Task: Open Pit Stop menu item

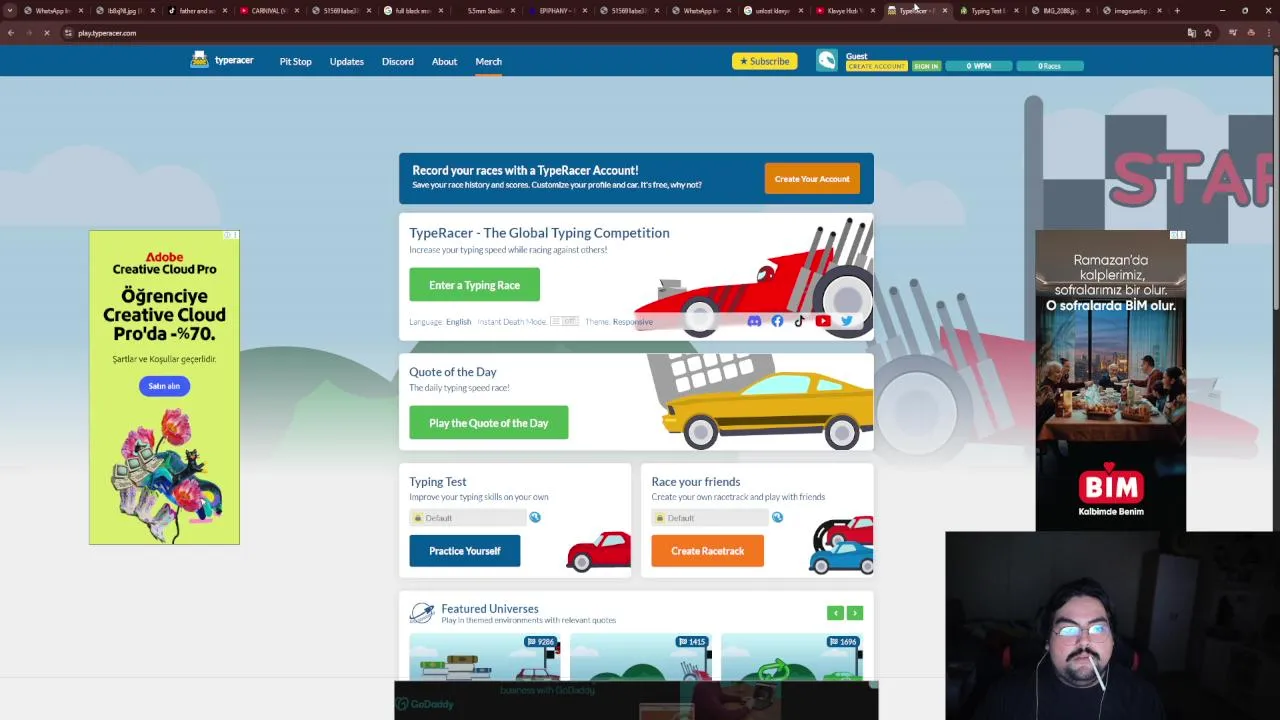Action: (295, 62)
